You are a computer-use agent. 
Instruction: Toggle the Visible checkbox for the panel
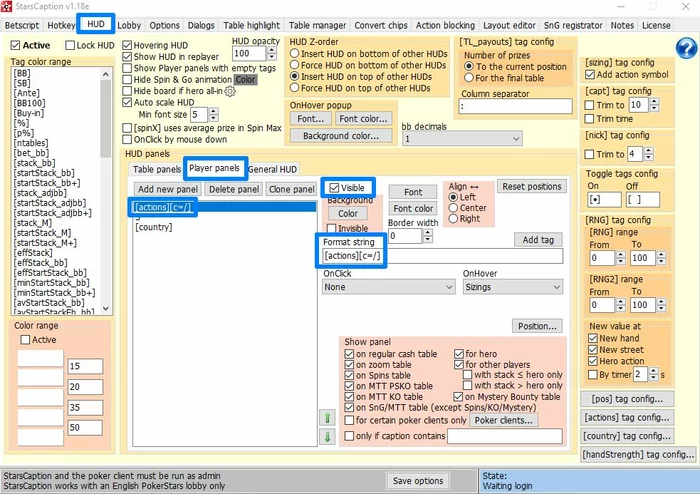coord(334,188)
